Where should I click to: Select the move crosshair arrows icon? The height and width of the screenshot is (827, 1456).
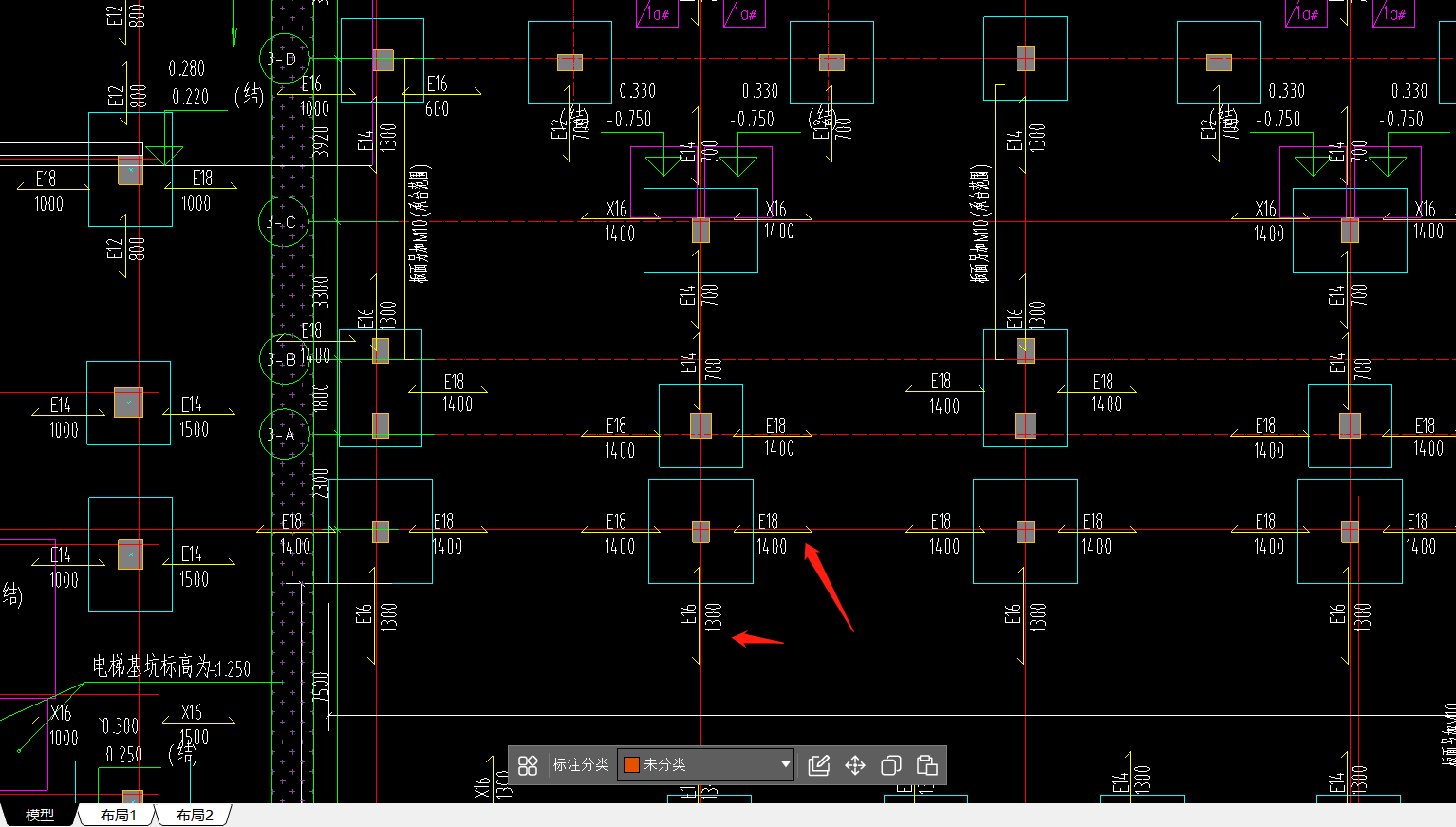tap(855, 765)
